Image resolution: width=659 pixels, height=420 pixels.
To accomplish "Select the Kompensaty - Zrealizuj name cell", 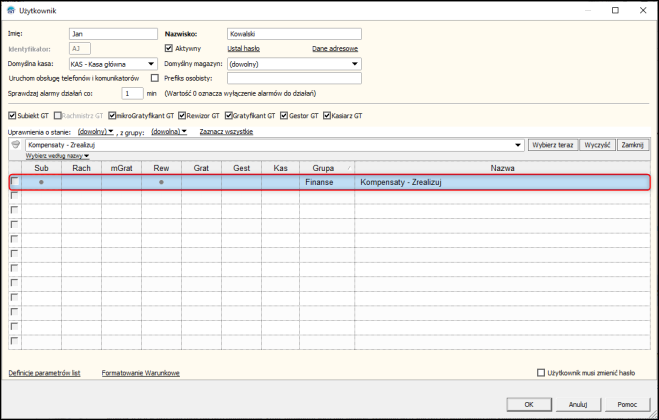I will pyautogui.click(x=502, y=182).
